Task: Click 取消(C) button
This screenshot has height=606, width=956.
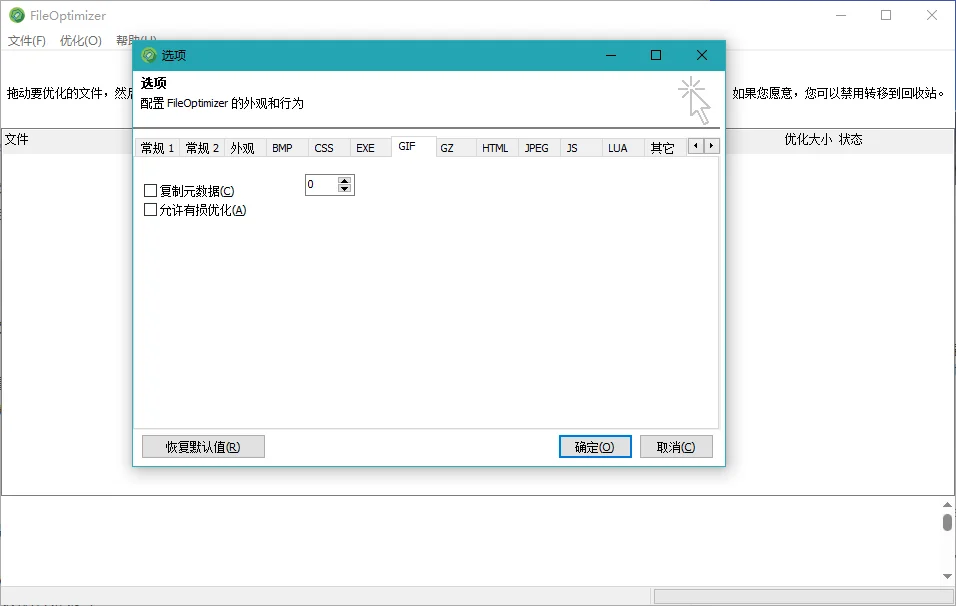Action: coord(676,447)
